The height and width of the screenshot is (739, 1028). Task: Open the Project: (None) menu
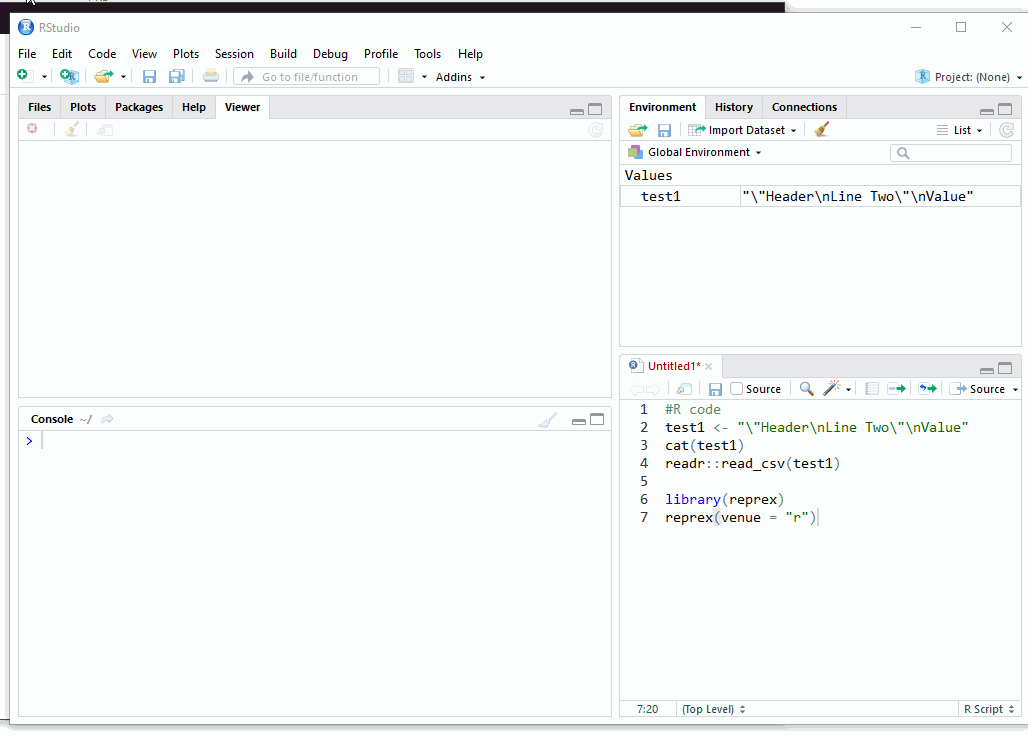968,77
